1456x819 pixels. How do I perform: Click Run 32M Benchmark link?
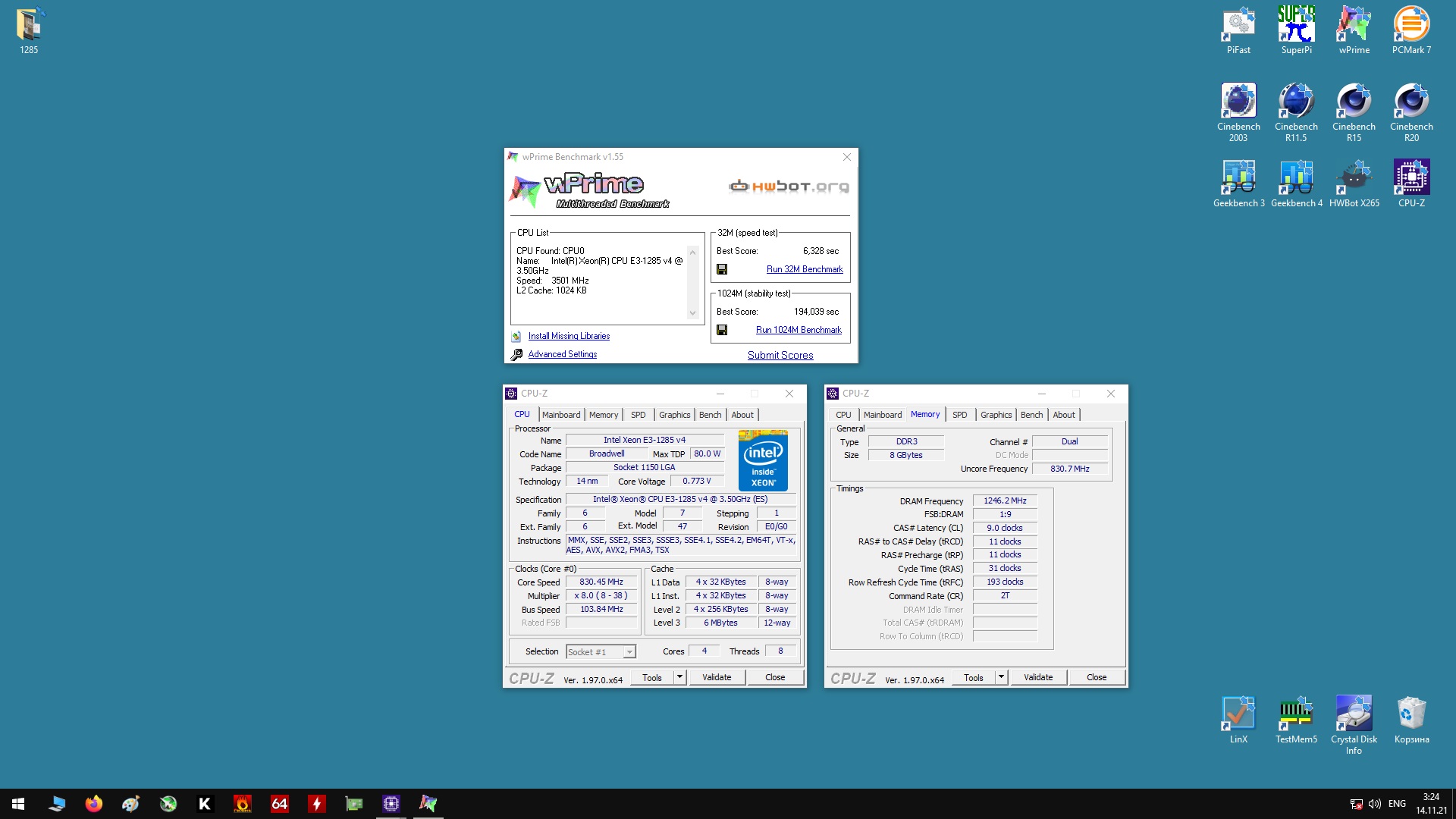click(805, 269)
